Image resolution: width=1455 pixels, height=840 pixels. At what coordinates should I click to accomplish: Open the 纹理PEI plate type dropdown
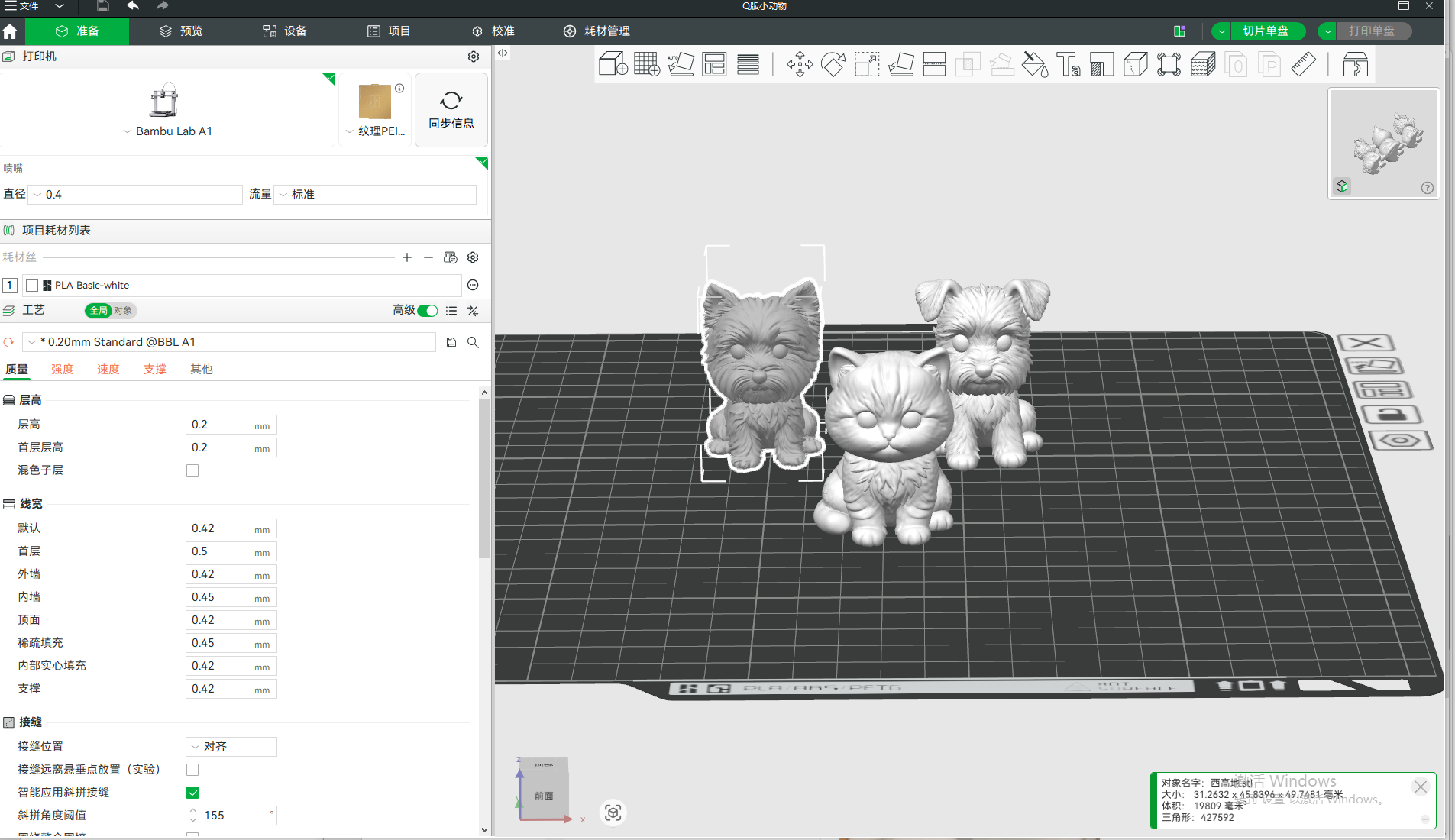tap(375, 131)
